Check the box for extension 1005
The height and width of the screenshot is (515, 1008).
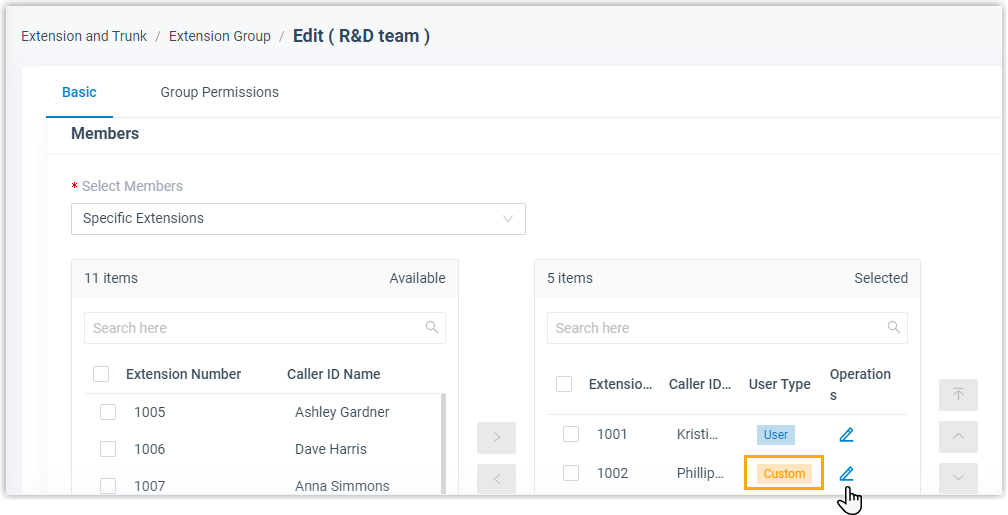click(x=108, y=412)
